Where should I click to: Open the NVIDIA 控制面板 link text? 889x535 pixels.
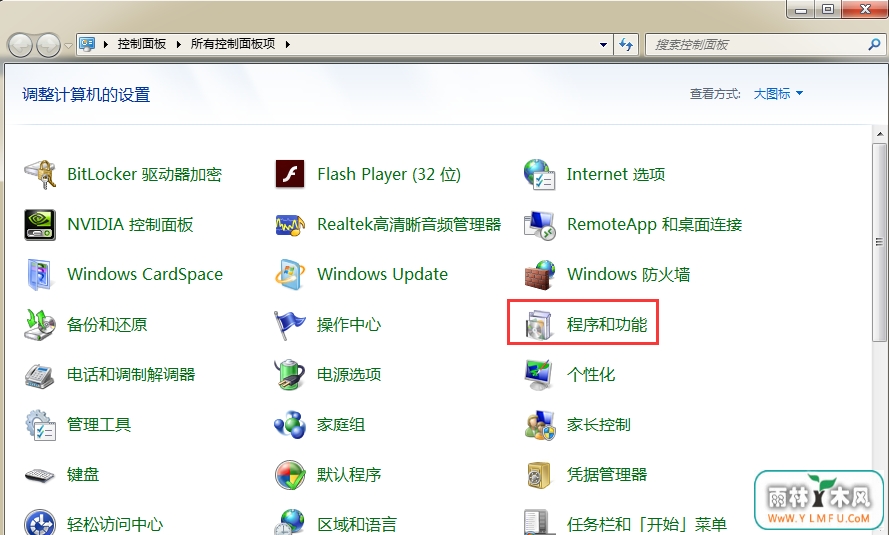pyautogui.click(x=130, y=224)
